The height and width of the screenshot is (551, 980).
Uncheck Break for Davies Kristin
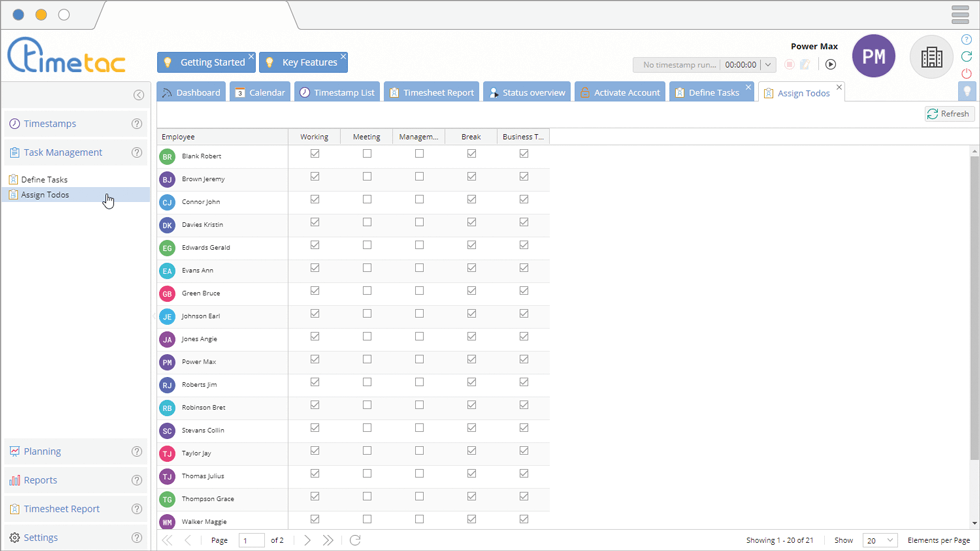pos(472,222)
